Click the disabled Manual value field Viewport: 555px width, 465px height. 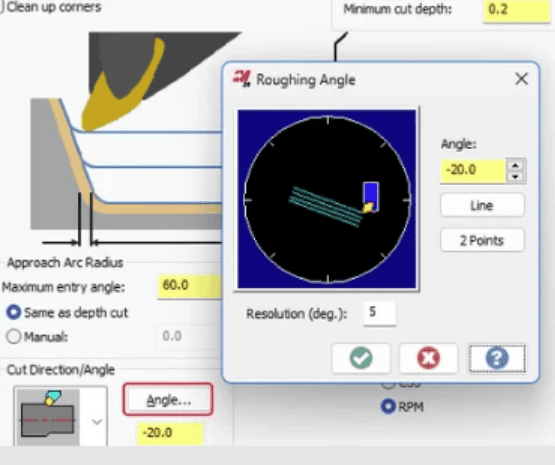pyautogui.click(x=189, y=336)
